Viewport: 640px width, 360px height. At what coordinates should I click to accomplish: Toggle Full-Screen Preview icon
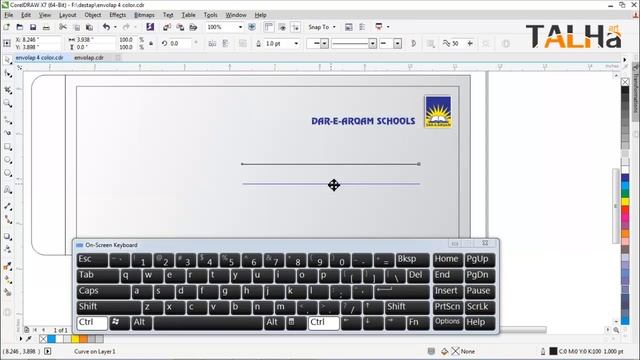pyautogui.click(x=252, y=27)
